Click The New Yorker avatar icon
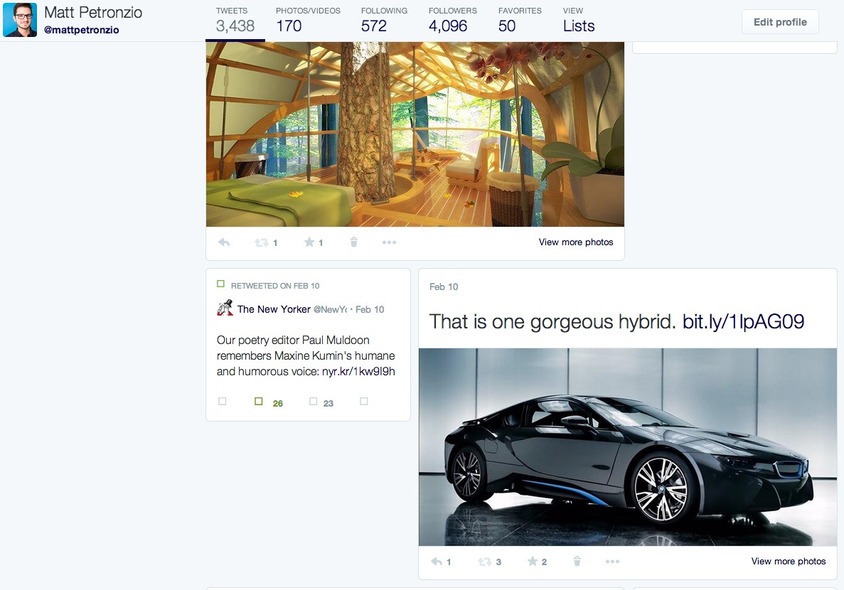844x590 pixels. tap(225, 309)
